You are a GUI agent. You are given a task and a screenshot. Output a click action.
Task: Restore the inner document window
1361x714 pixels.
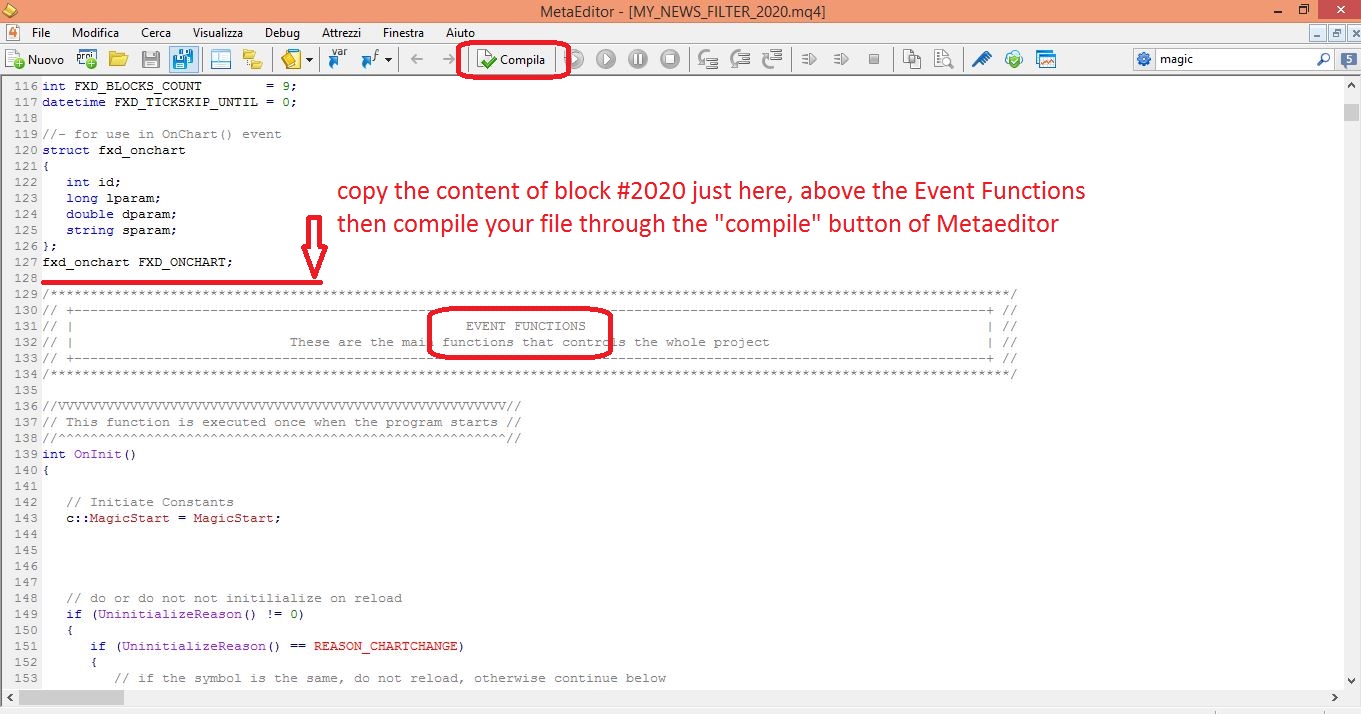[x=1336, y=33]
